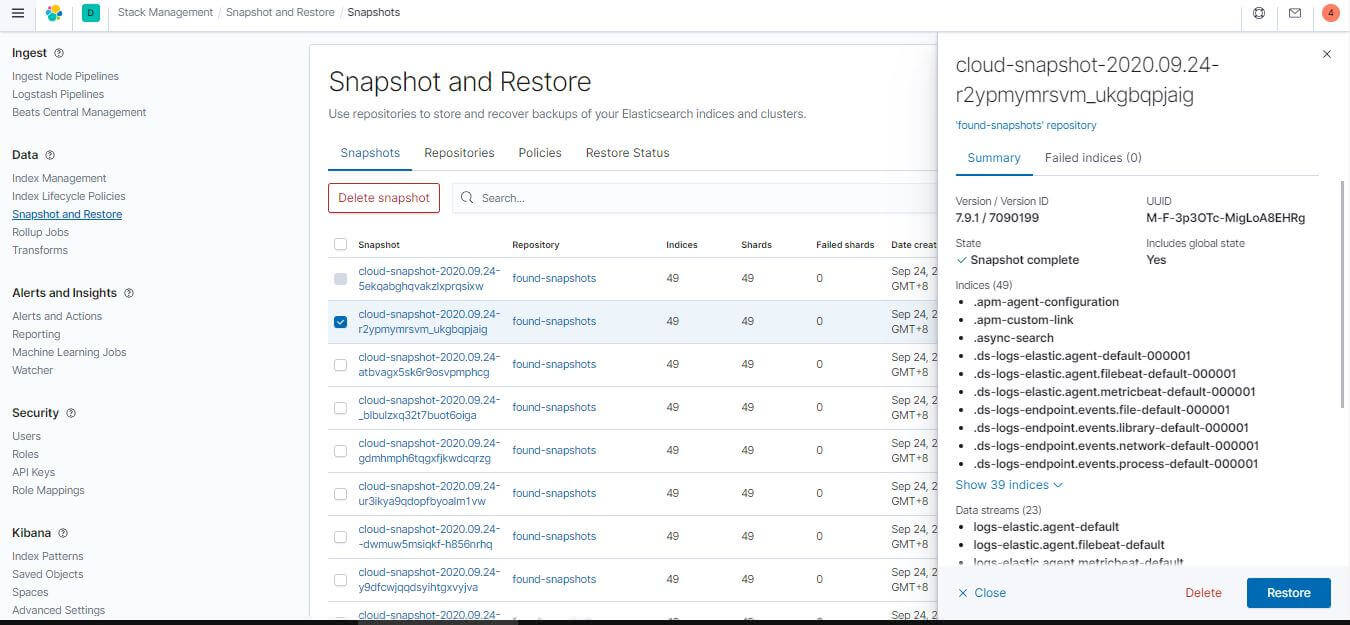Image resolution: width=1350 pixels, height=625 pixels.
Task: Click help icon beside Ingest heading
Action: coord(59,53)
